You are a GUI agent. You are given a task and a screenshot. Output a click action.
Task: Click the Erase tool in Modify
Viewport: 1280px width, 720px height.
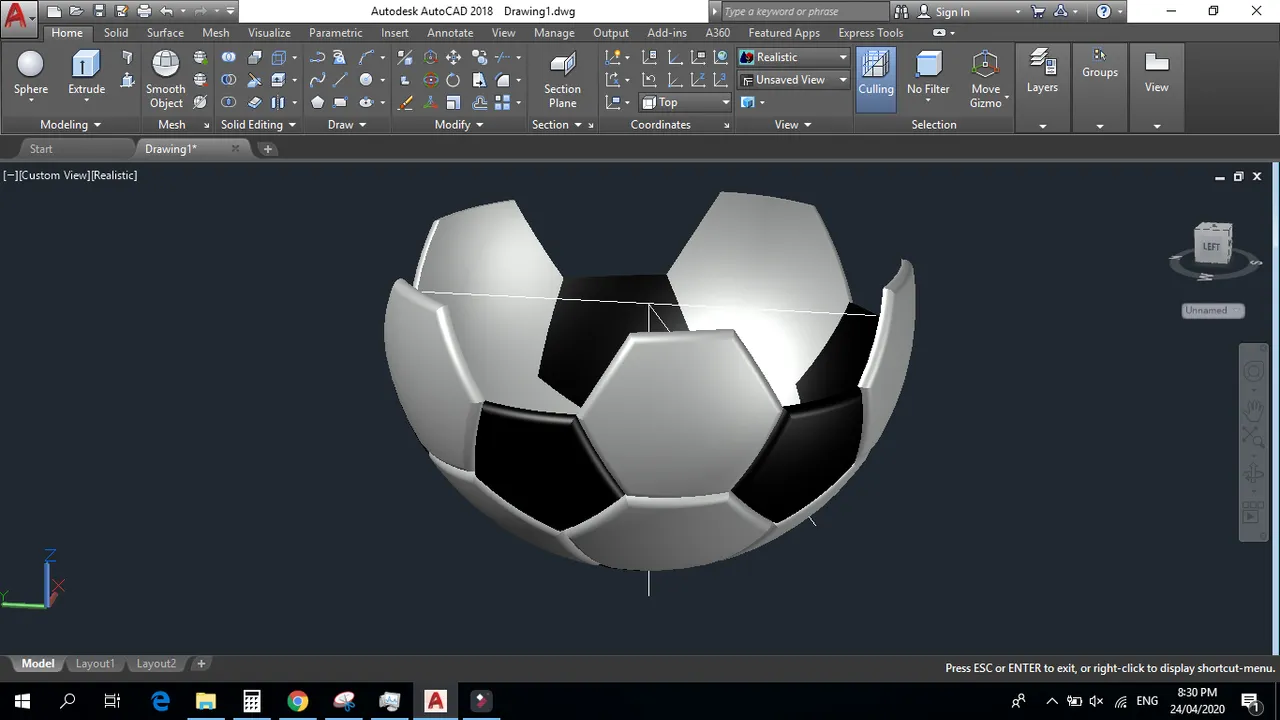pos(405,103)
